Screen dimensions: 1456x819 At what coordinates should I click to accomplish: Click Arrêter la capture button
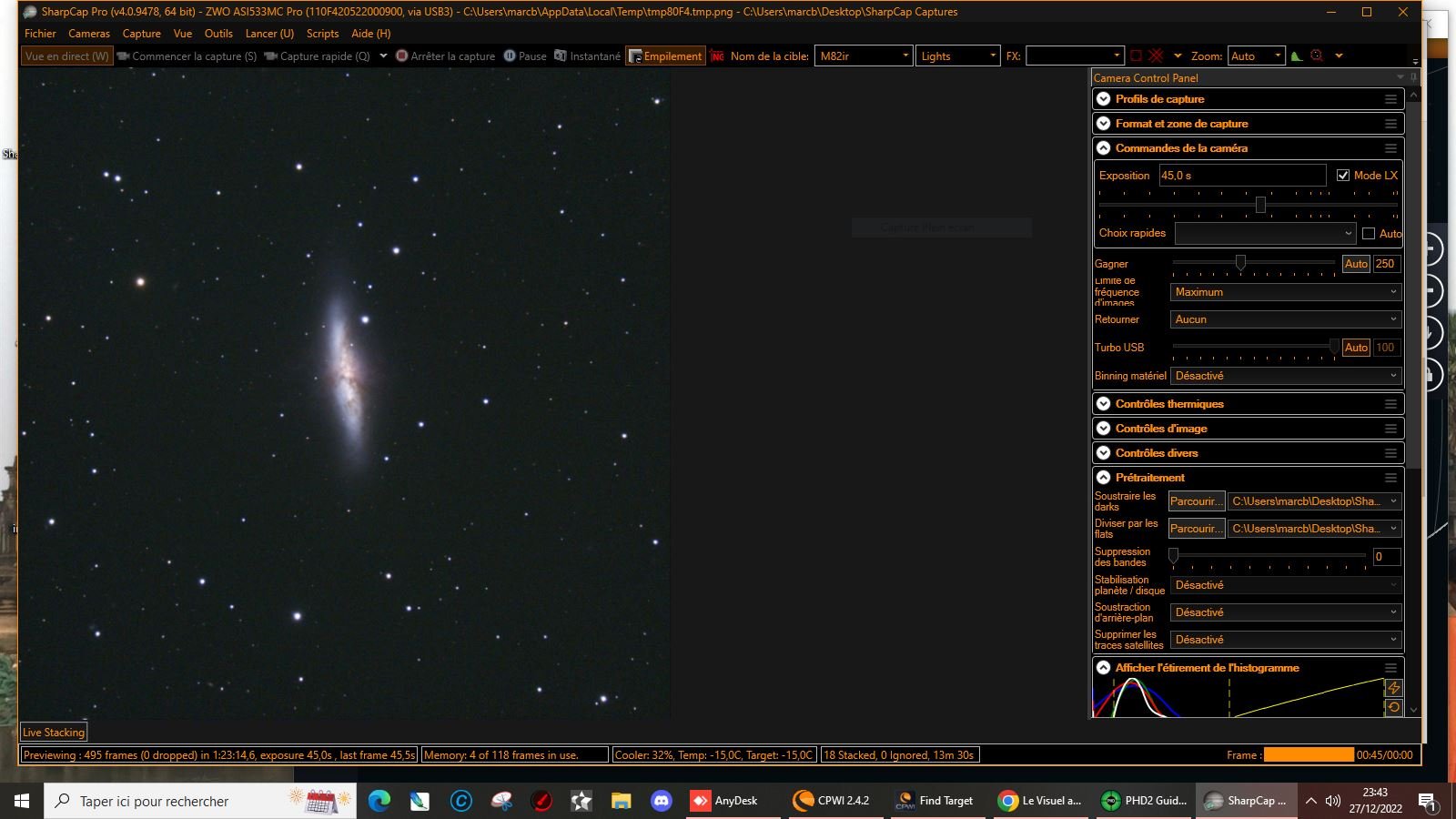(x=446, y=56)
